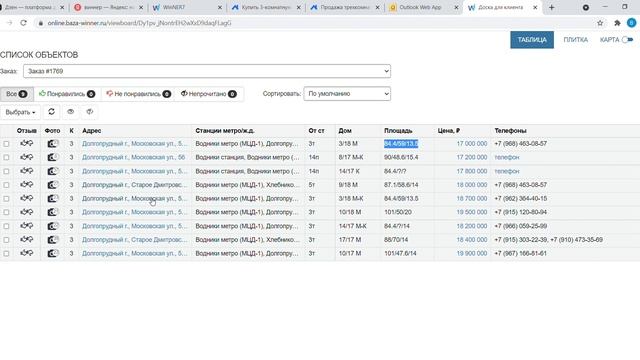
Task: Tick the checkbox for the 9/18 М row
Action: [x=6, y=185]
